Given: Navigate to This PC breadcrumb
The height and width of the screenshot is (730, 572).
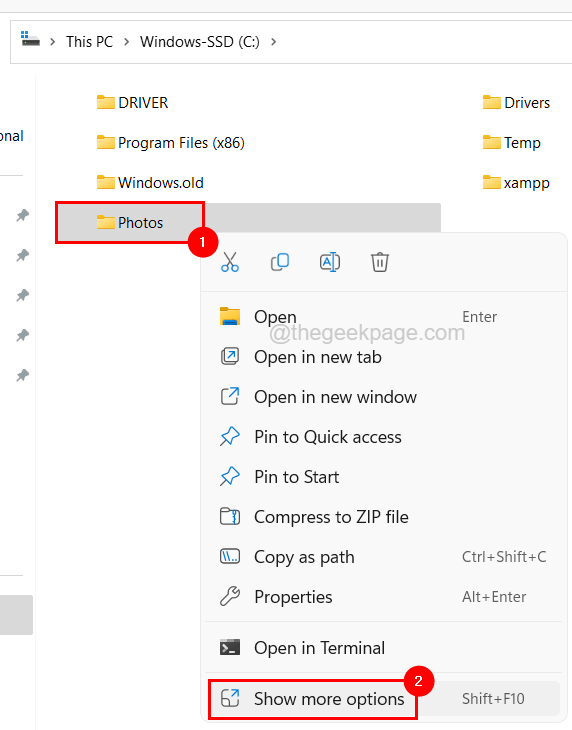Looking at the screenshot, I should tap(89, 42).
